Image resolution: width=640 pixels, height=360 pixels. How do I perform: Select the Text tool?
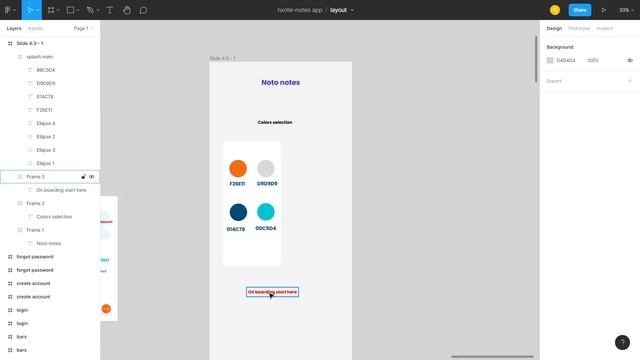click(x=109, y=10)
